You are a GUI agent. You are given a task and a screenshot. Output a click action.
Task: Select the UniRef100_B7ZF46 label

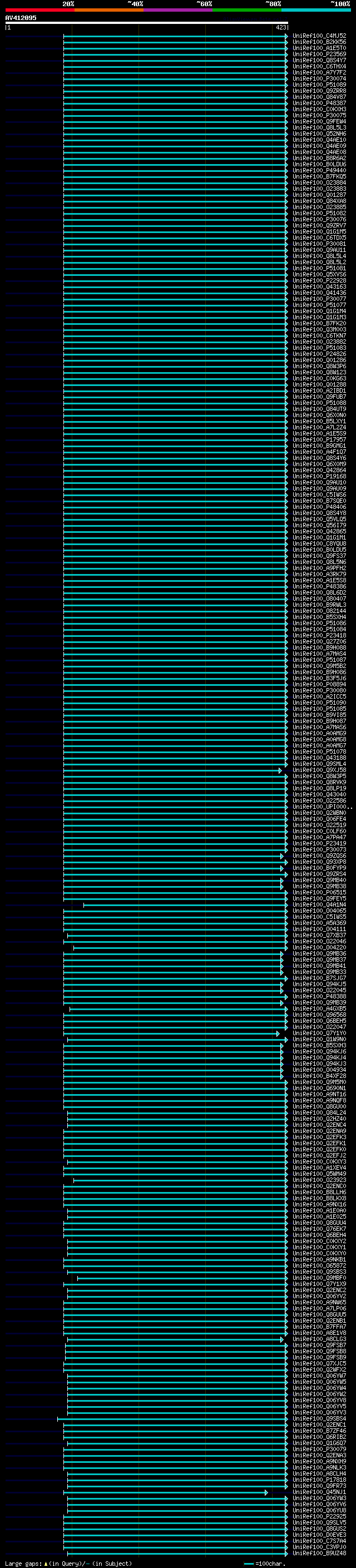pos(319,1432)
